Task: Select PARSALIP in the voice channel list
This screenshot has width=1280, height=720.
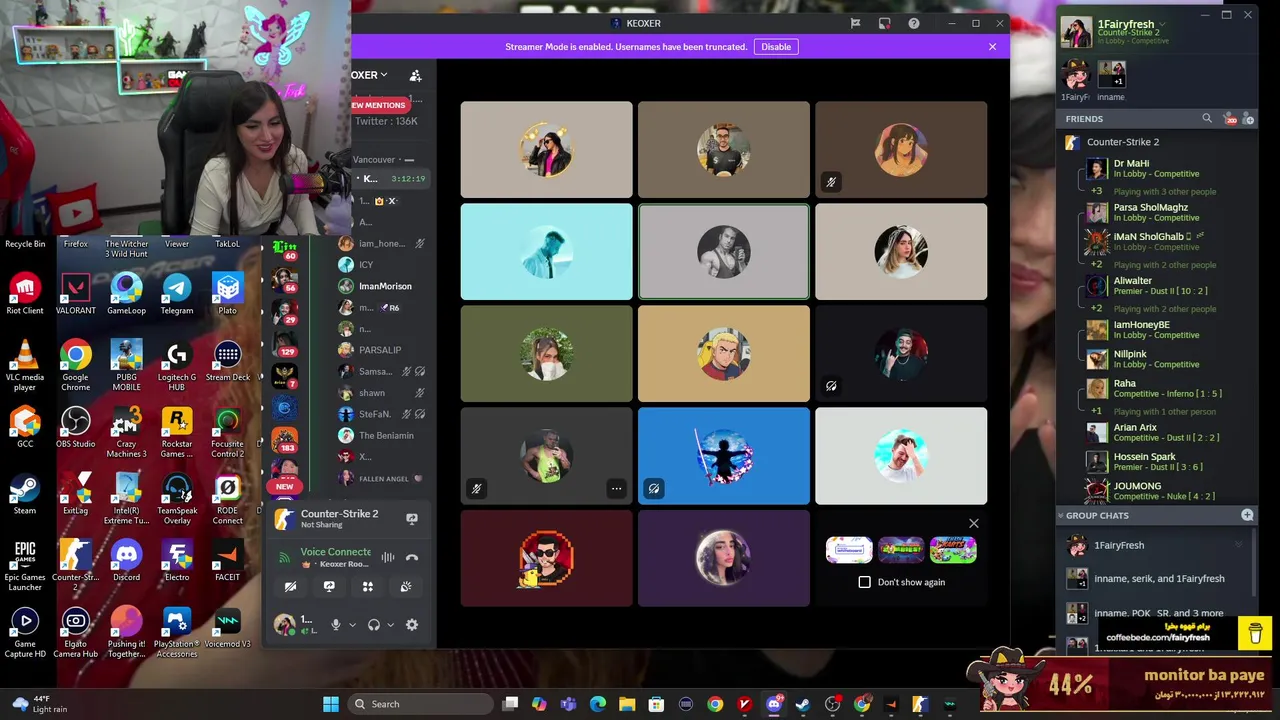Action: click(380, 350)
